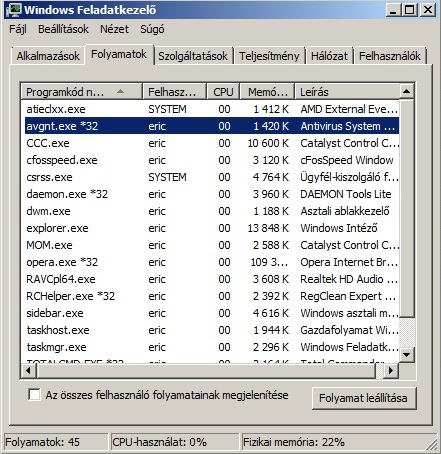Viewport: 441px width, 454px height.
Task: Click the horizontal scrollbar right arrow
Action: (x=391, y=370)
